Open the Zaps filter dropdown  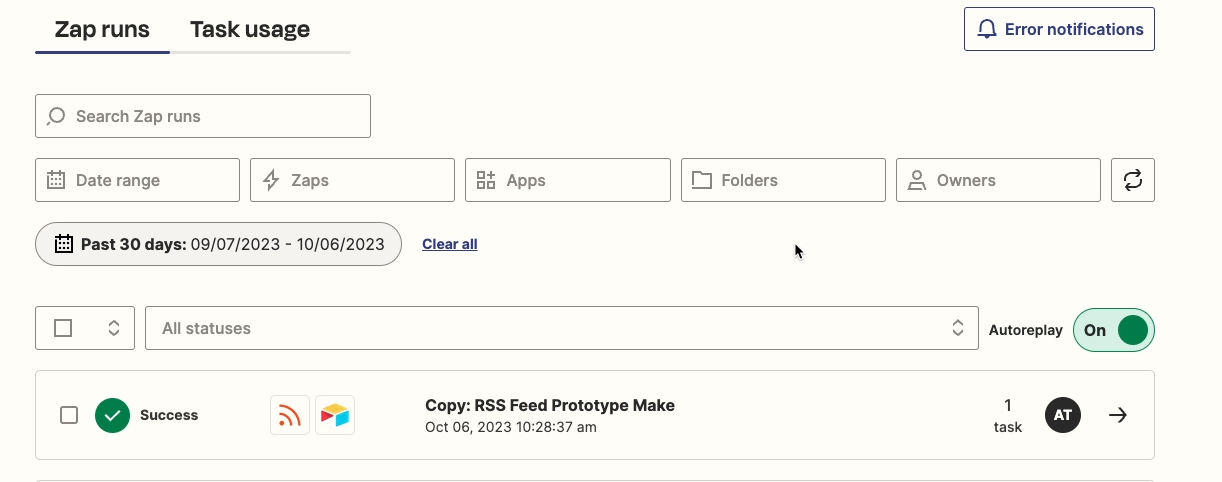point(352,180)
